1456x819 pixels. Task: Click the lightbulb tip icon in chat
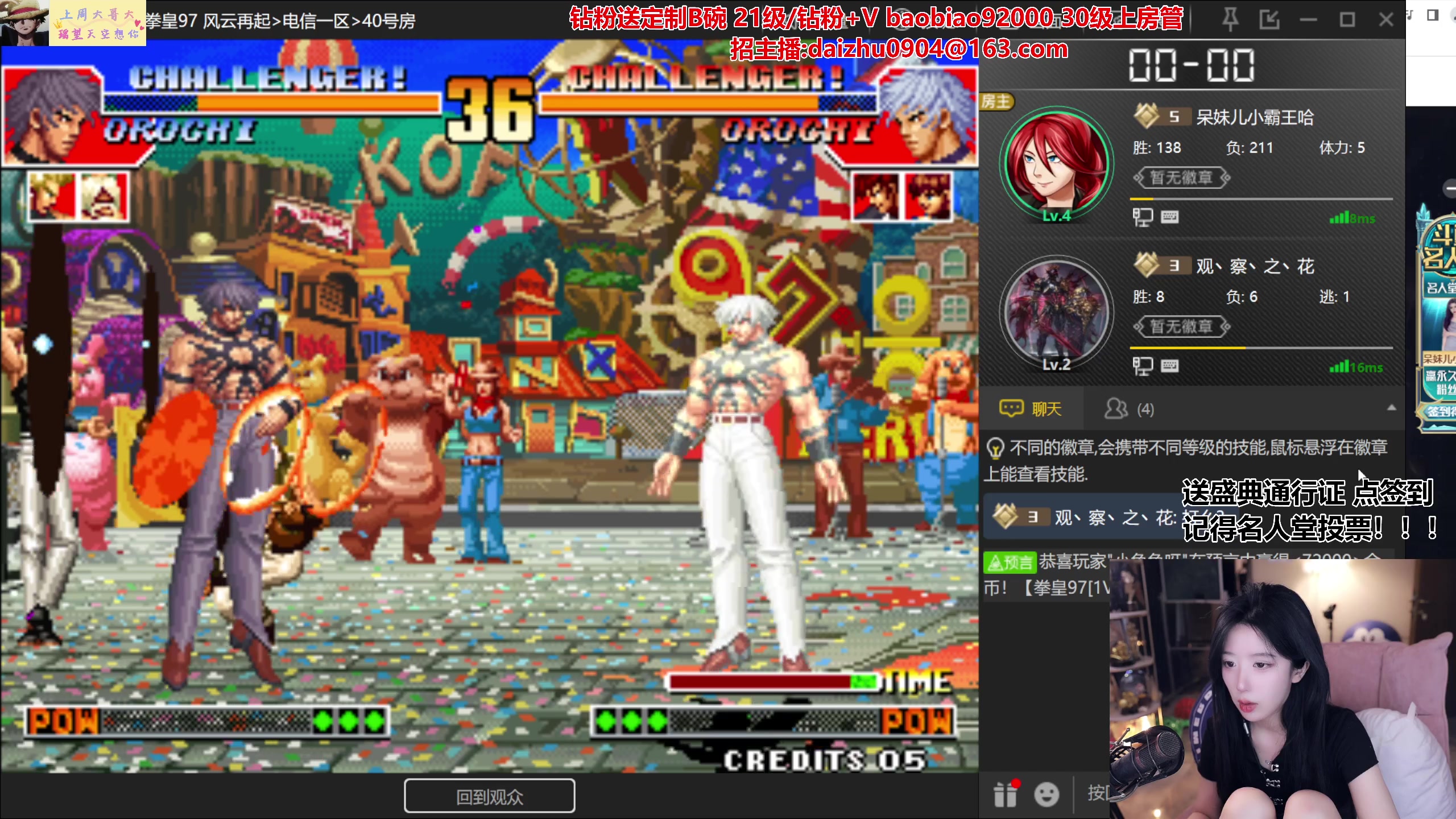pyautogui.click(x=995, y=448)
